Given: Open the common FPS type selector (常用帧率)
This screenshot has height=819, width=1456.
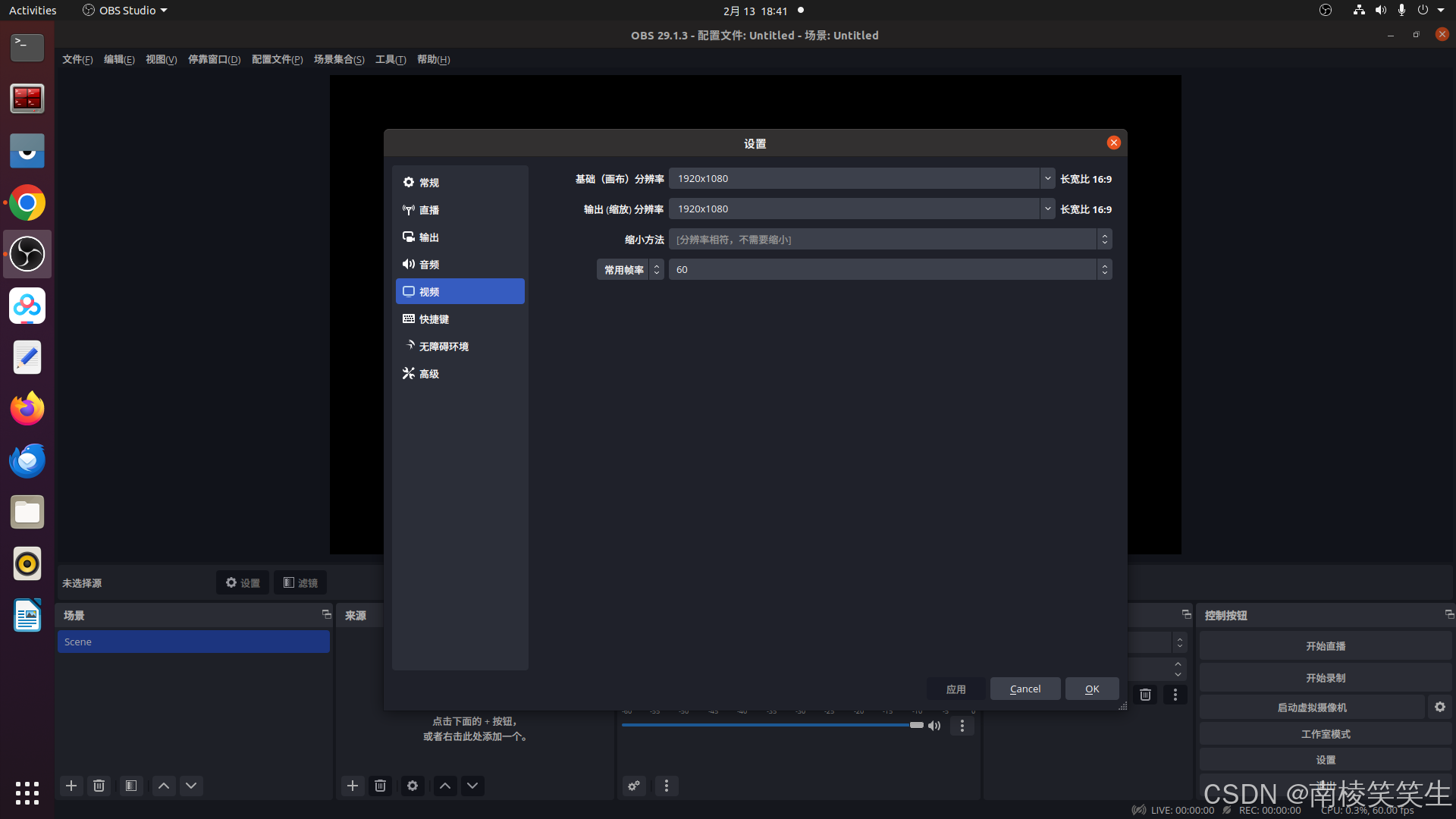Looking at the screenshot, I should (630, 270).
